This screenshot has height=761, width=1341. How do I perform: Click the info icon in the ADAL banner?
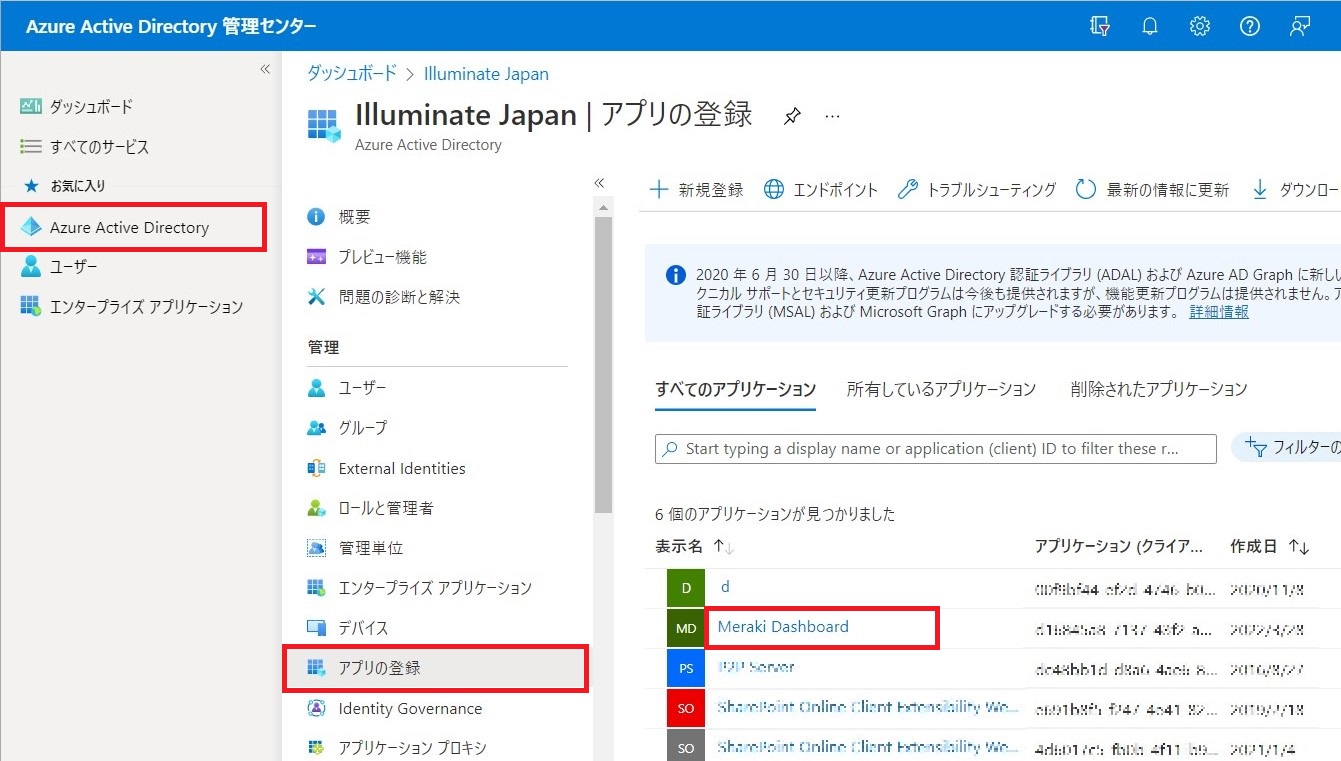point(676,275)
